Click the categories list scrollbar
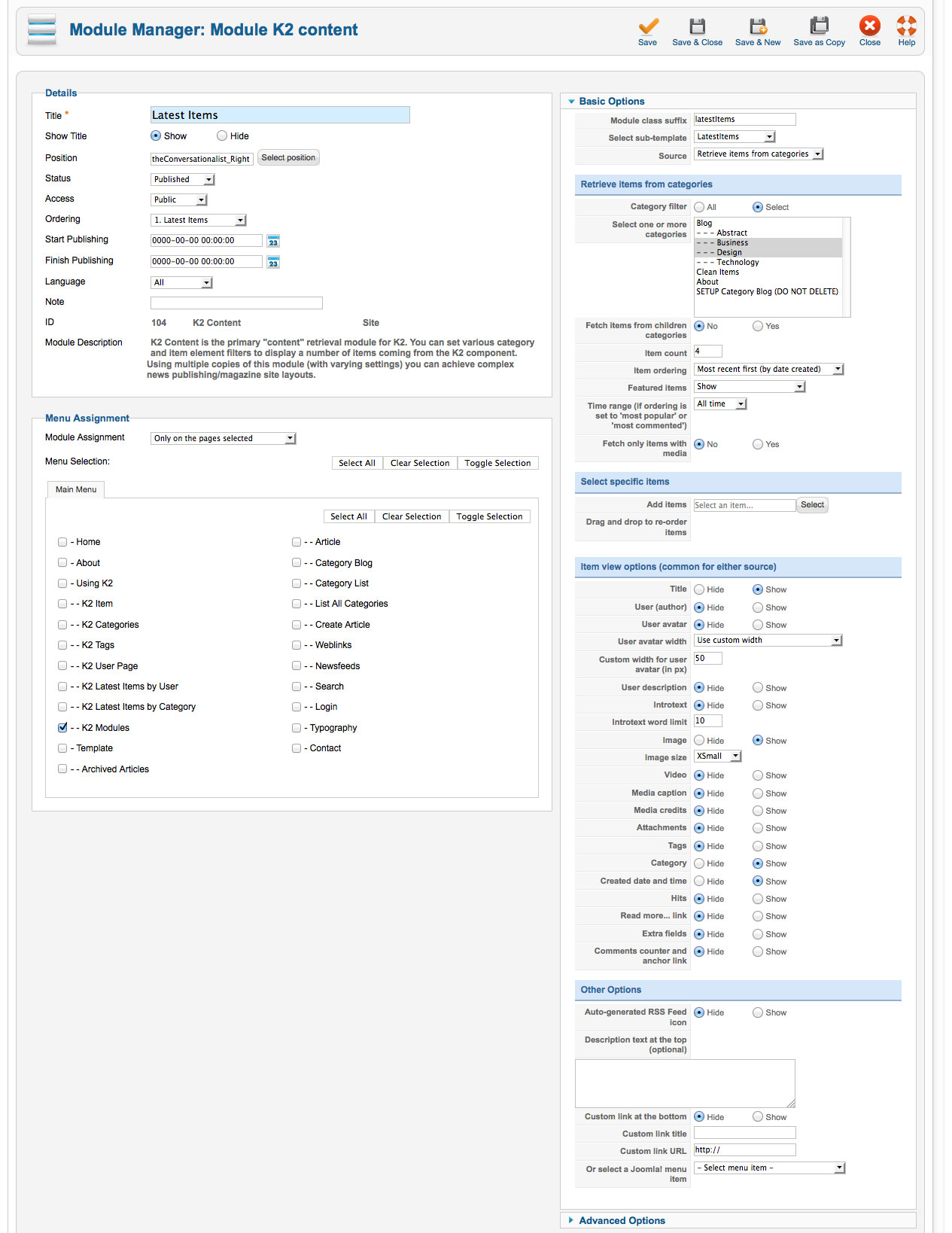 tap(847, 267)
